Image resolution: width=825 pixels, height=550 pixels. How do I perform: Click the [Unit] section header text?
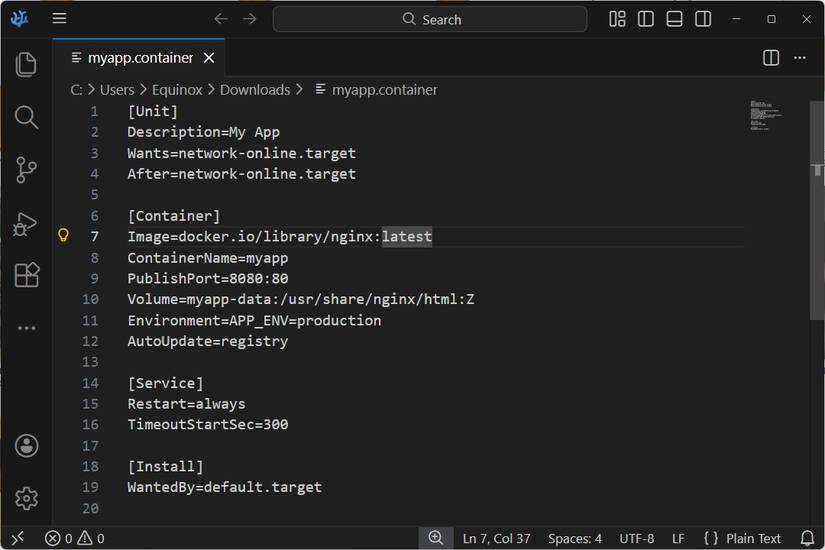click(x=153, y=111)
